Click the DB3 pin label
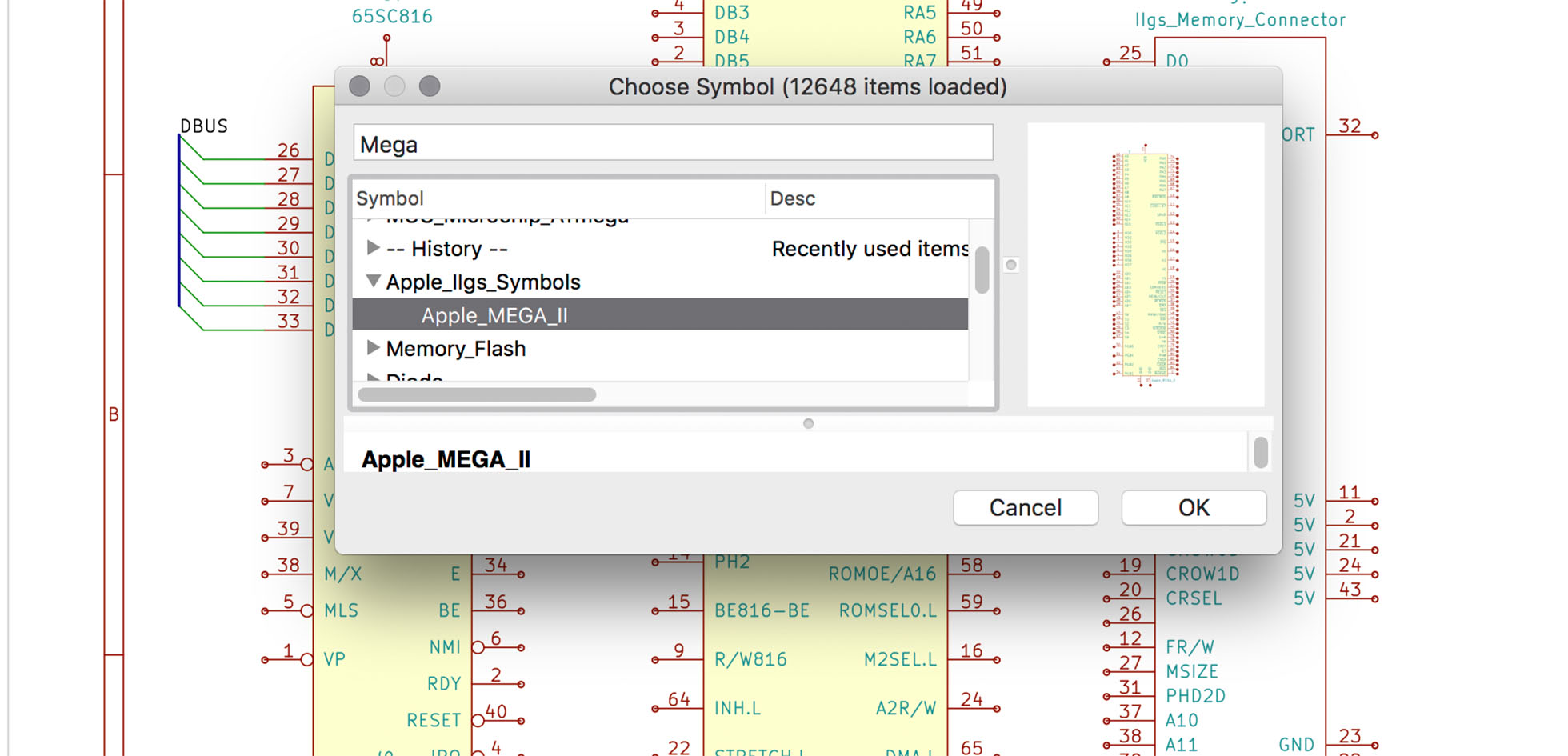 point(731,12)
